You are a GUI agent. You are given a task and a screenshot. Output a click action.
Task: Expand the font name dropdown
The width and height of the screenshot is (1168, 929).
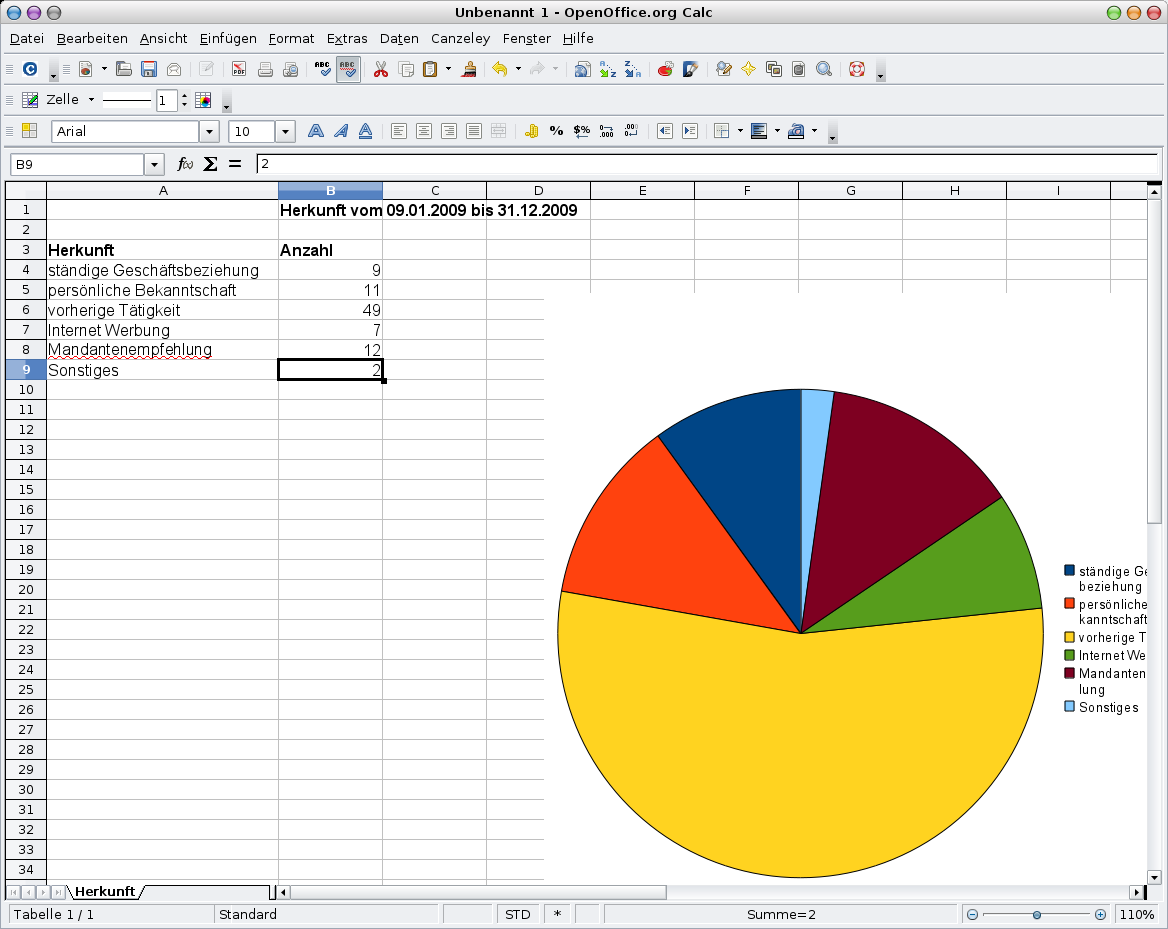tap(209, 131)
